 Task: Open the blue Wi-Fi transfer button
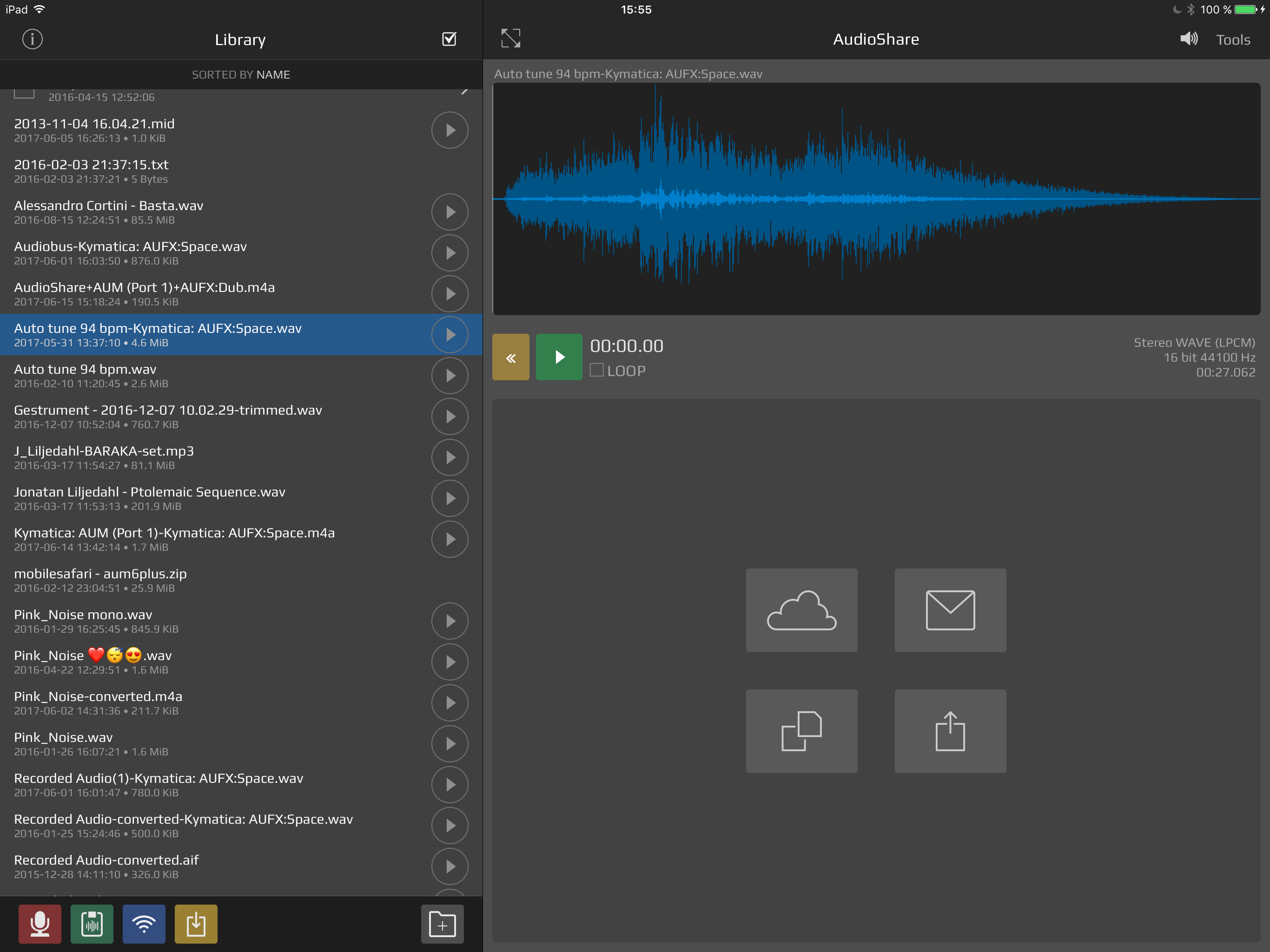(x=144, y=924)
